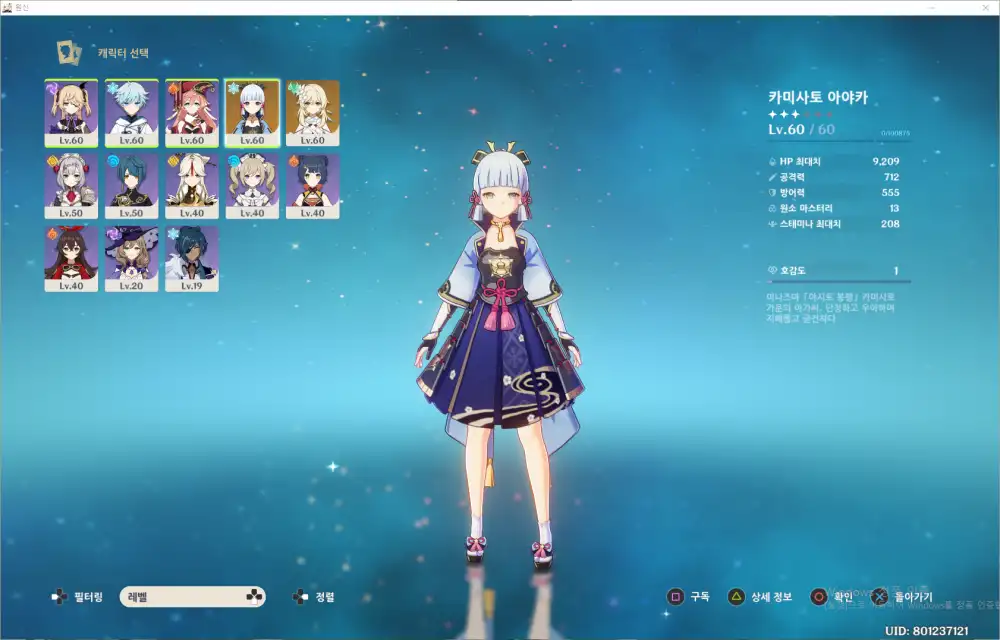Click the character selection cards icon

point(69,51)
